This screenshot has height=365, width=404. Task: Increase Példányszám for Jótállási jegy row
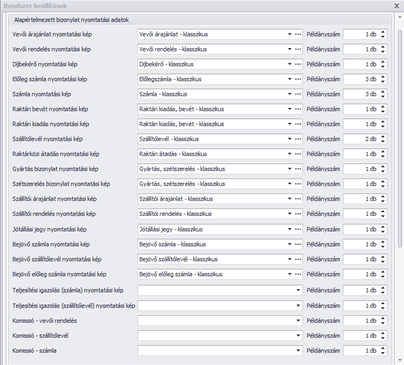coord(383,227)
